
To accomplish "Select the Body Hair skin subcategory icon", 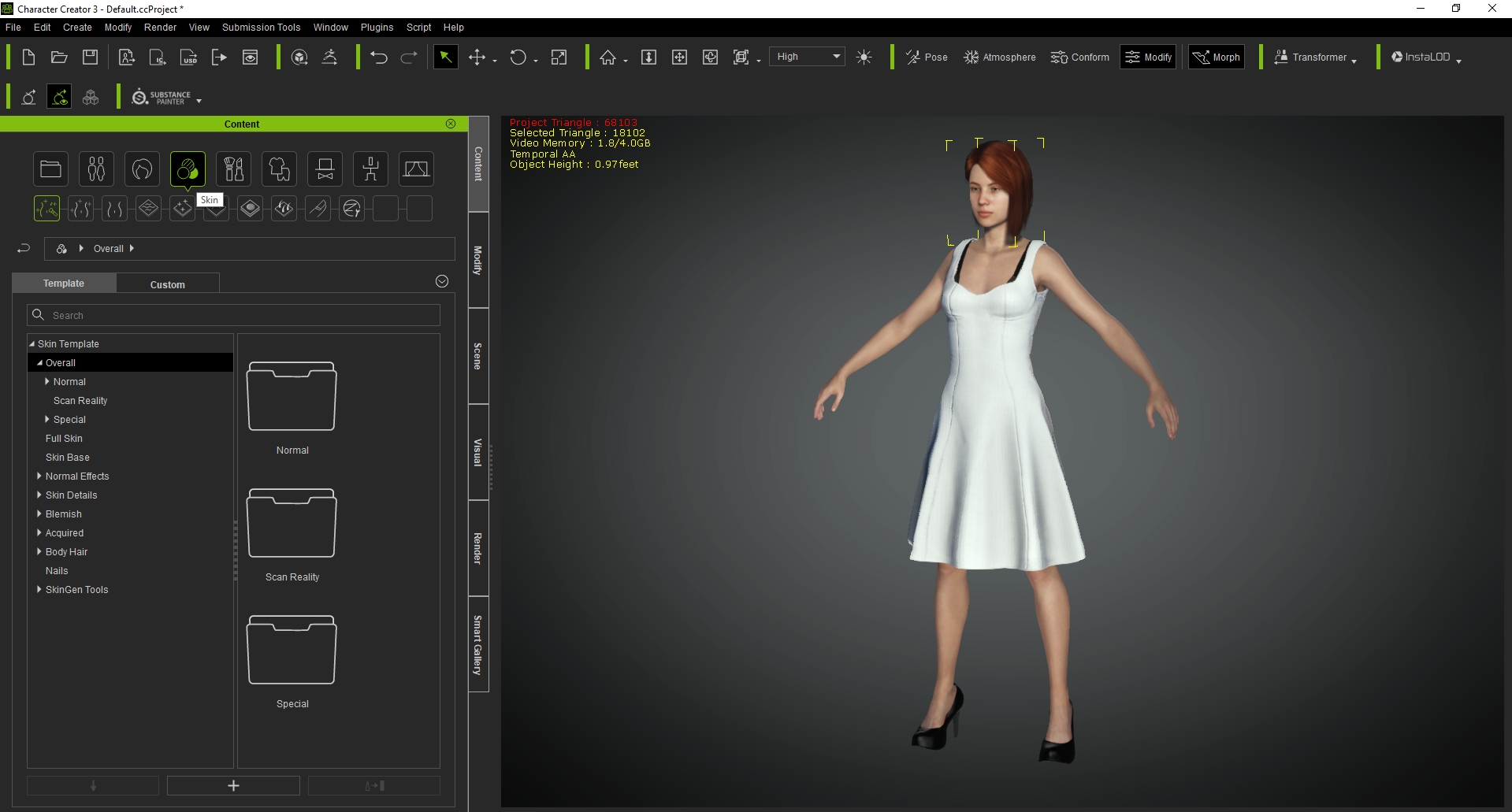I will coord(284,208).
